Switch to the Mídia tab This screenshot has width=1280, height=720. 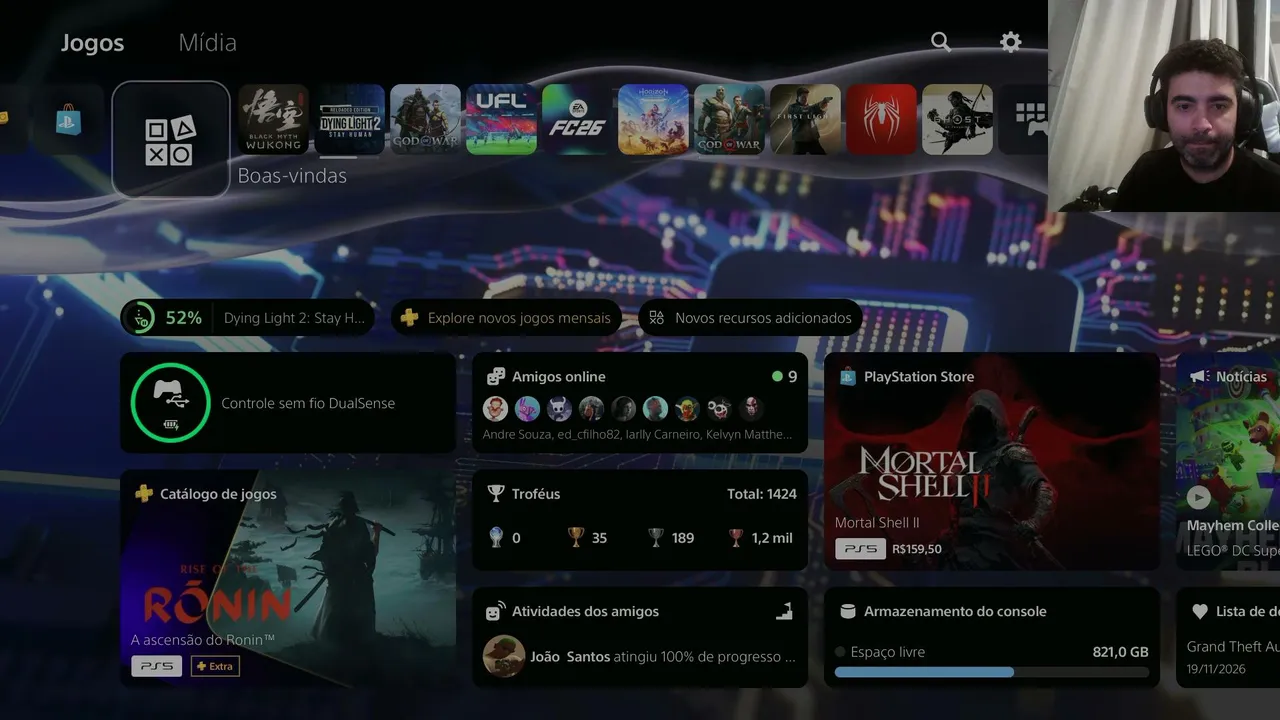207,43
